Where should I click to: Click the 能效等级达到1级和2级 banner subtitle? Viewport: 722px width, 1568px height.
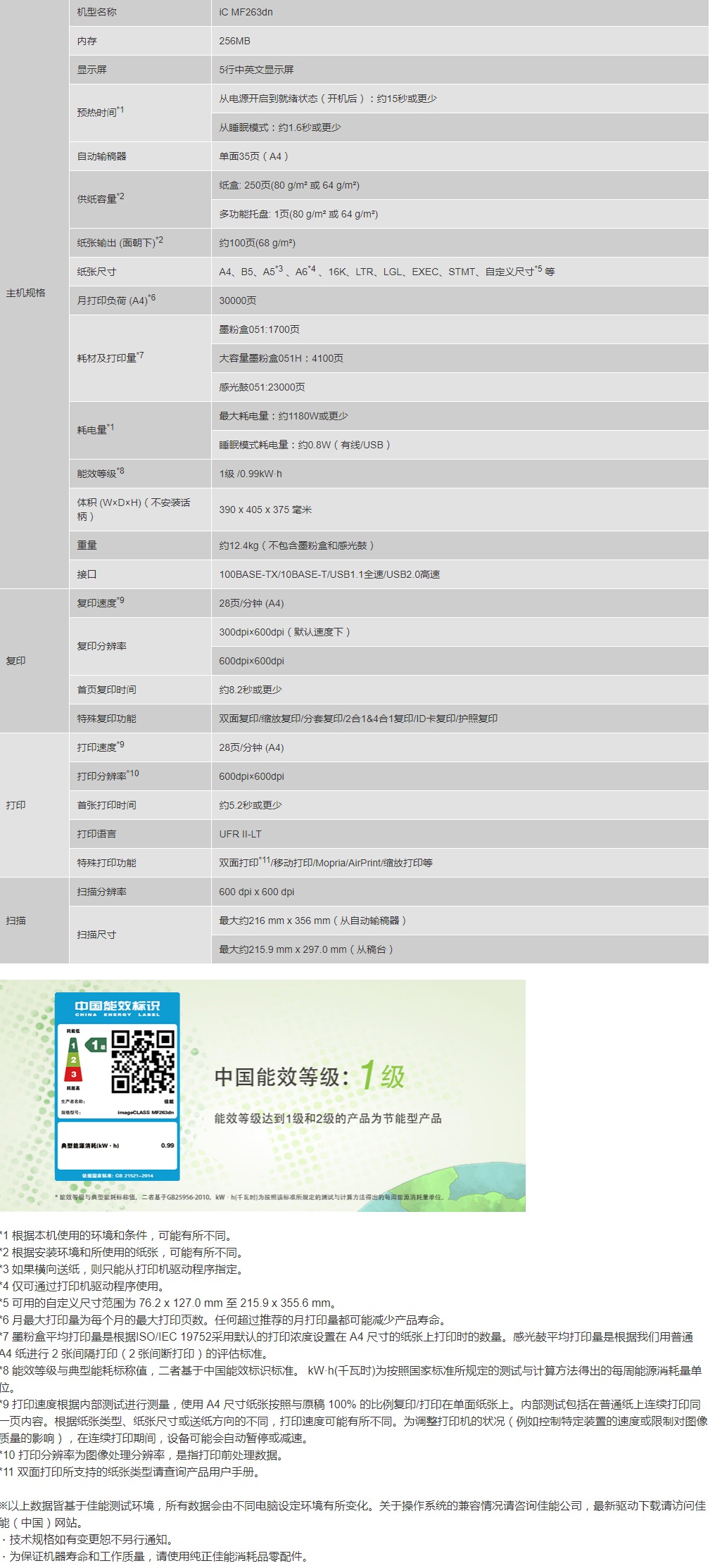pyautogui.click(x=328, y=1118)
